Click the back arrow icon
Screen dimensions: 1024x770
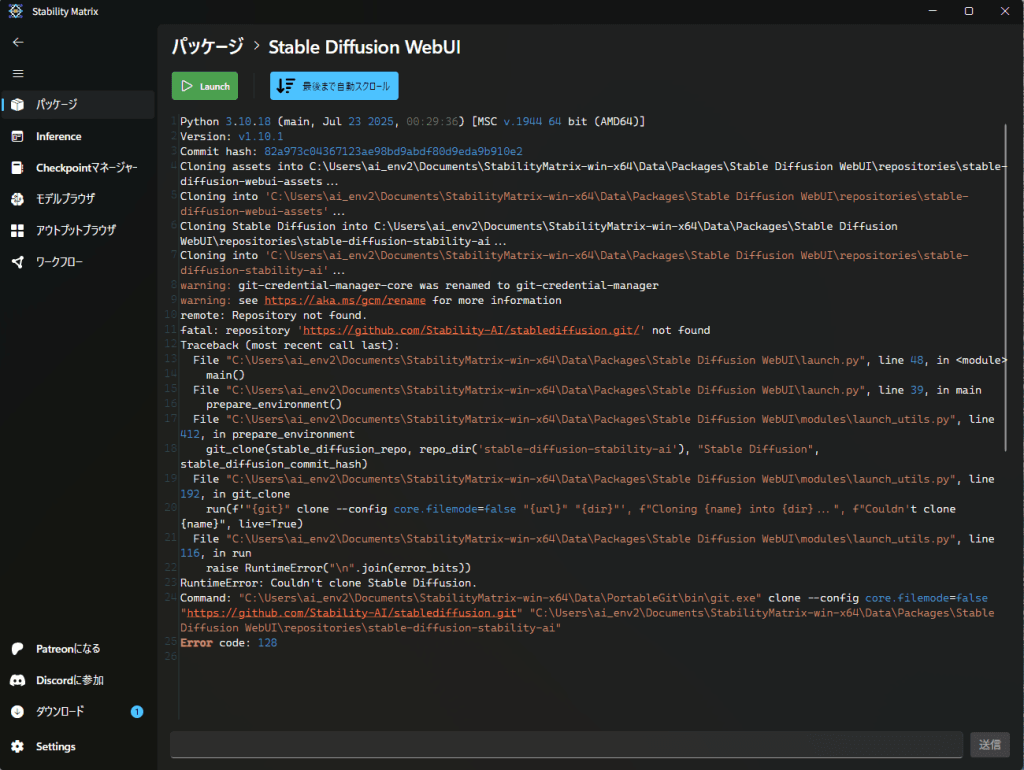coord(18,42)
